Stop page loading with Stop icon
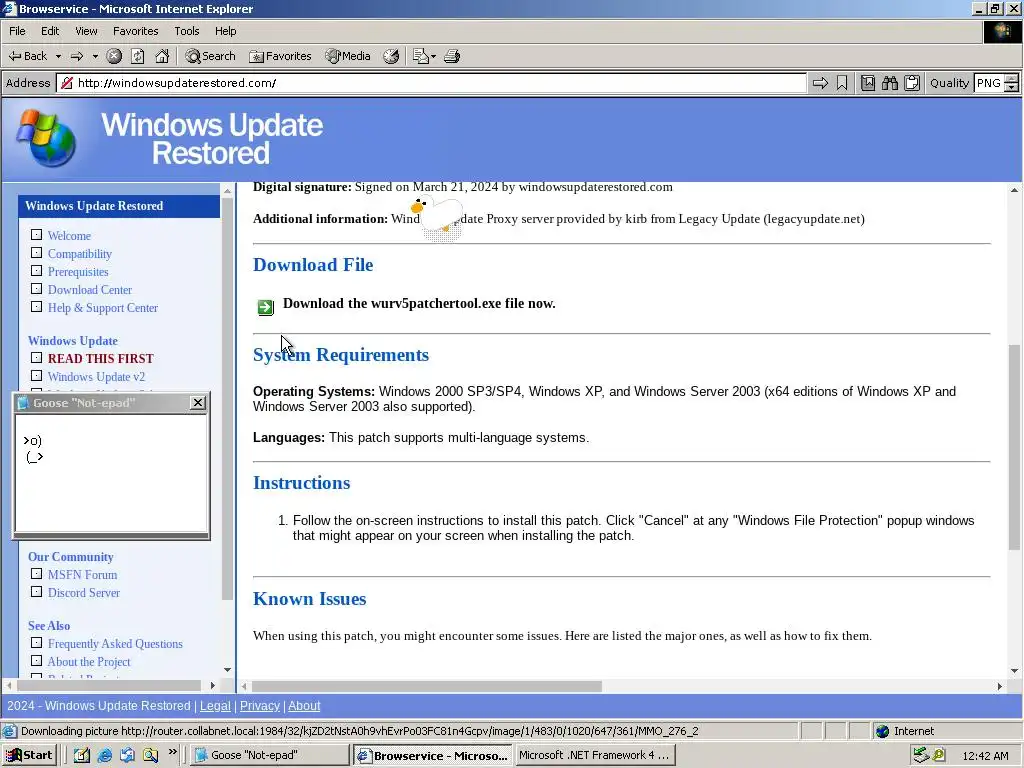Screen dimensions: 1024x768 tap(114, 56)
